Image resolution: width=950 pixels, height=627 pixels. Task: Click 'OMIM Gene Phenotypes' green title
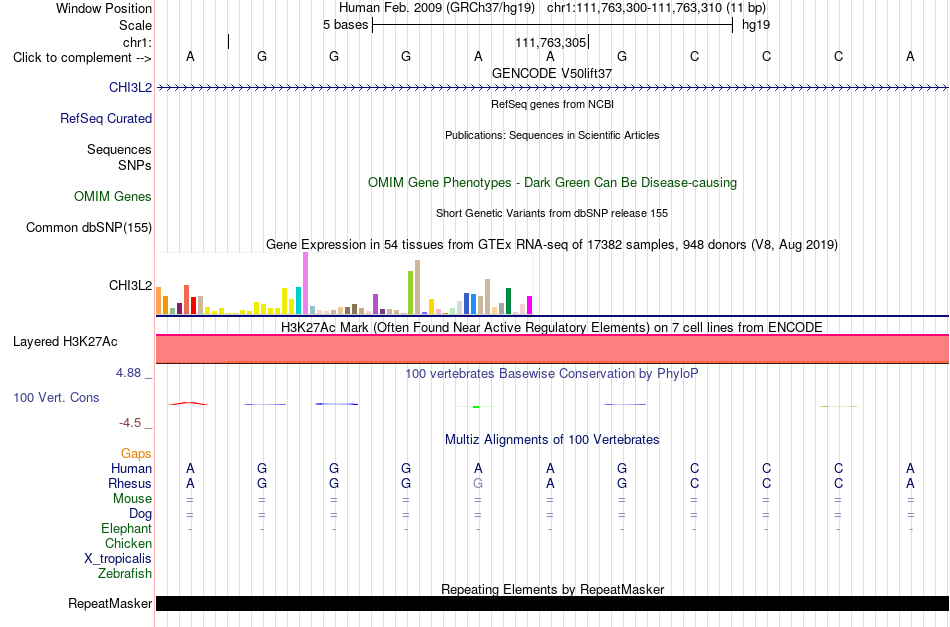pos(552,182)
